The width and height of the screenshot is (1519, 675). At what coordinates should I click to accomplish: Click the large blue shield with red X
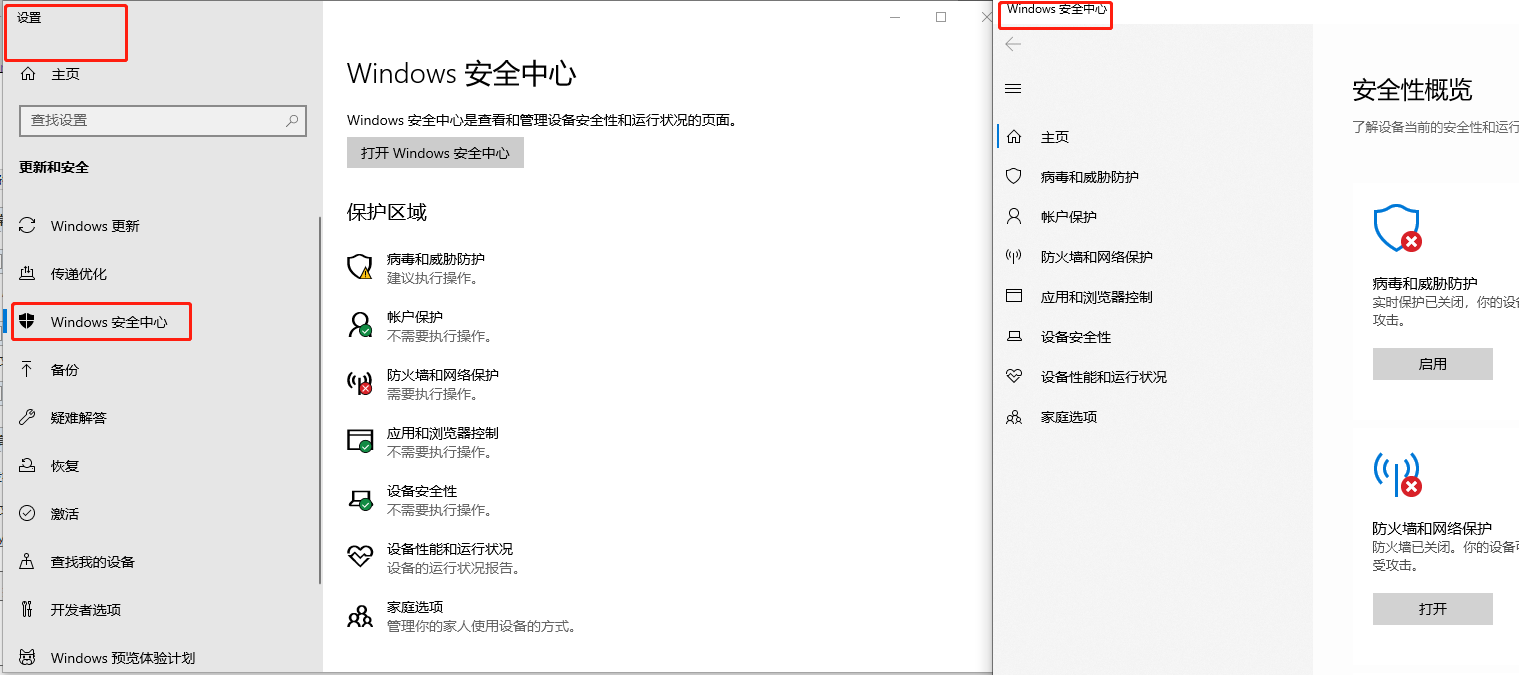pyautogui.click(x=1397, y=229)
